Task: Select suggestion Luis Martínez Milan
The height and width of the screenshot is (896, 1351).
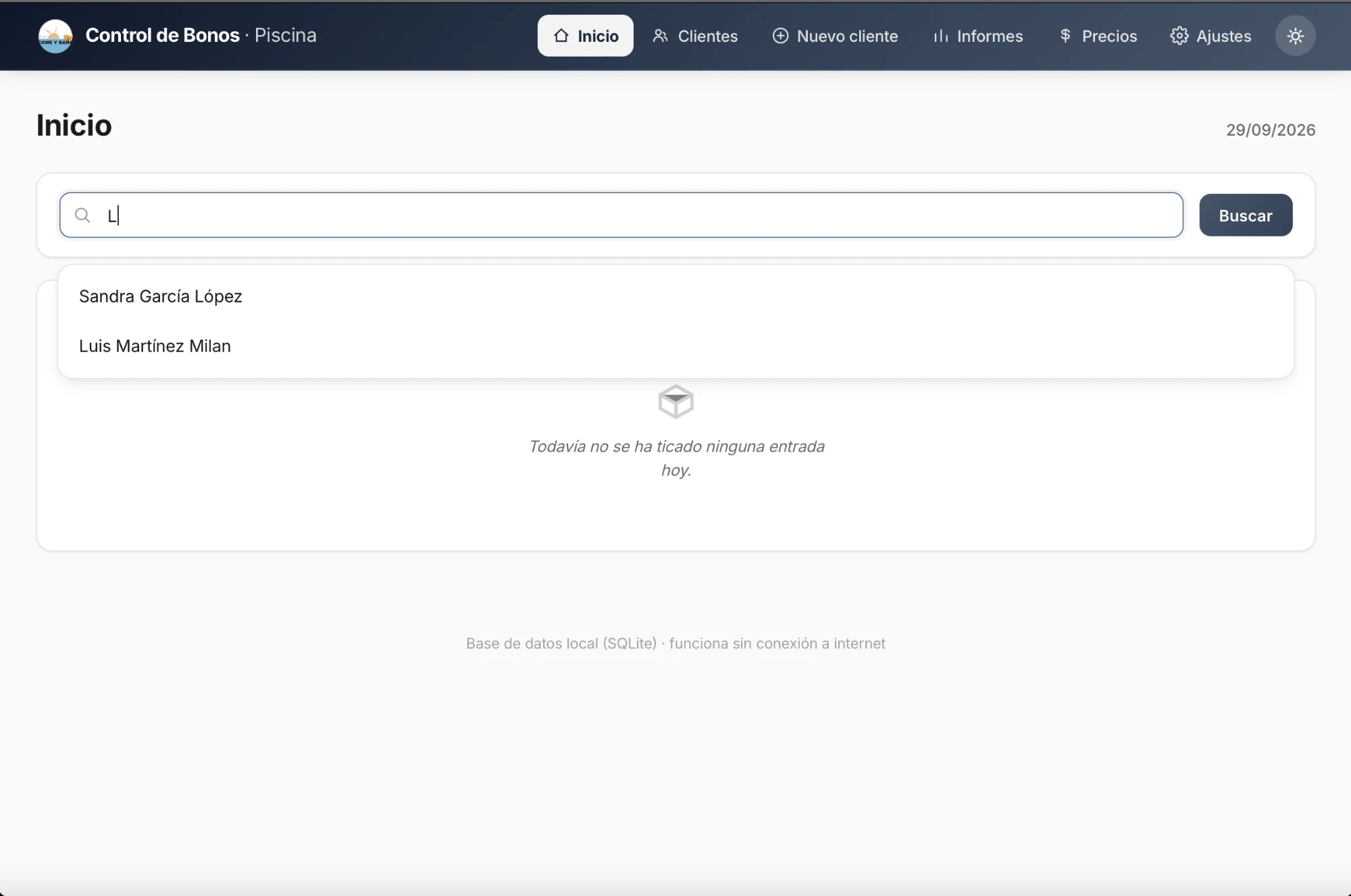Action: (x=675, y=346)
